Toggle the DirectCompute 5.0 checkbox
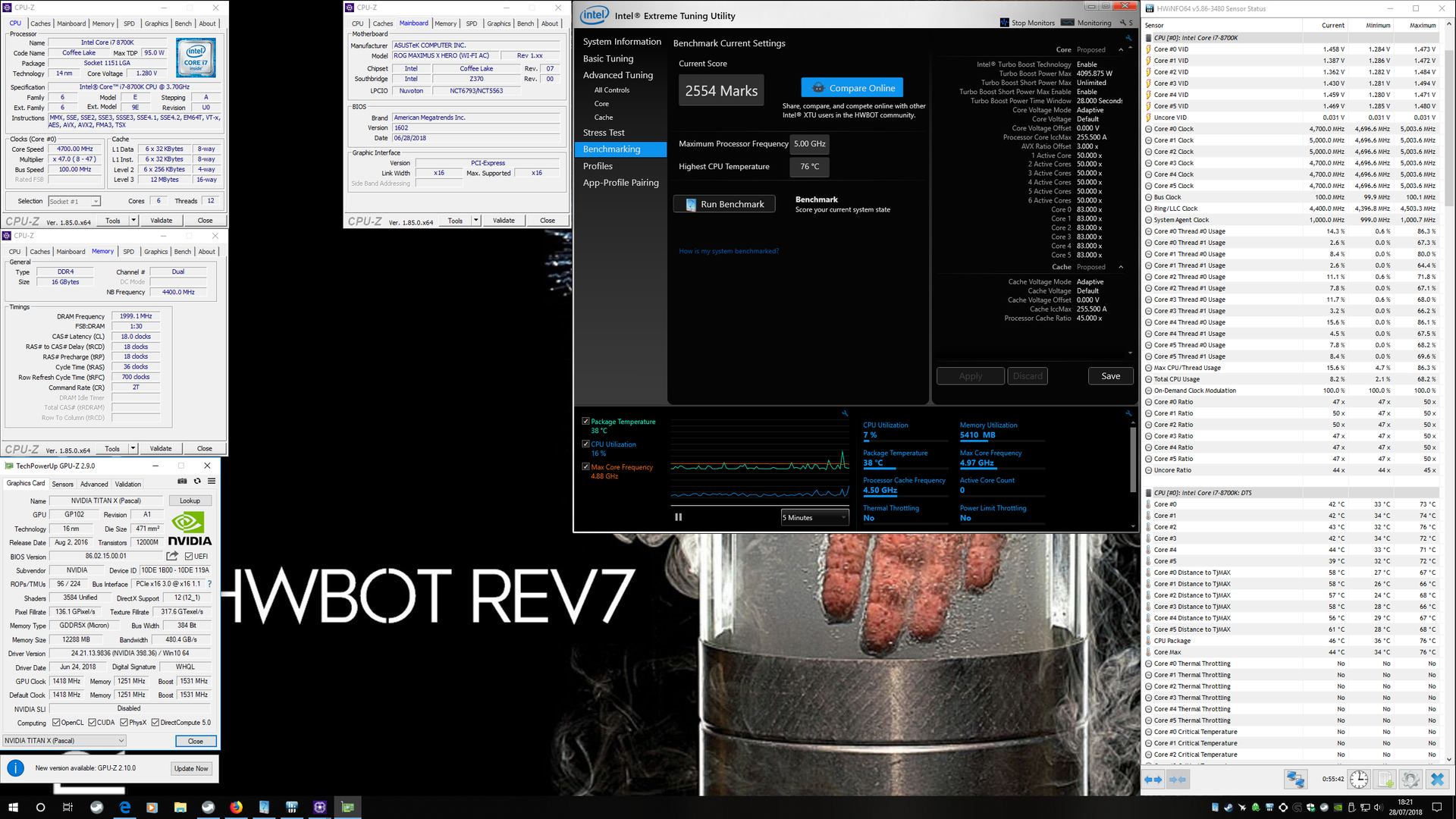 tap(155, 723)
